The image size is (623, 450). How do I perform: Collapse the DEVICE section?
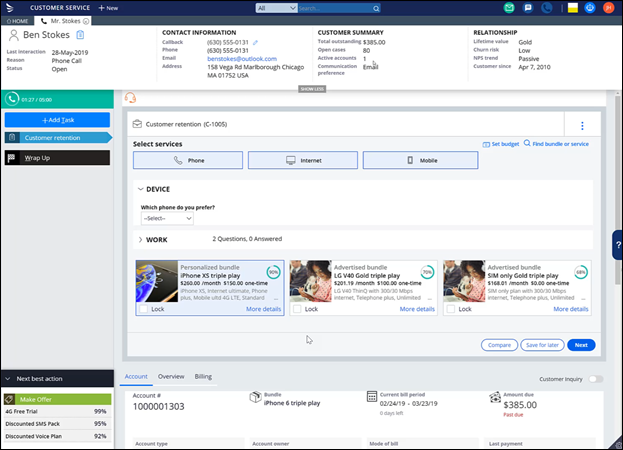[x=141, y=189]
